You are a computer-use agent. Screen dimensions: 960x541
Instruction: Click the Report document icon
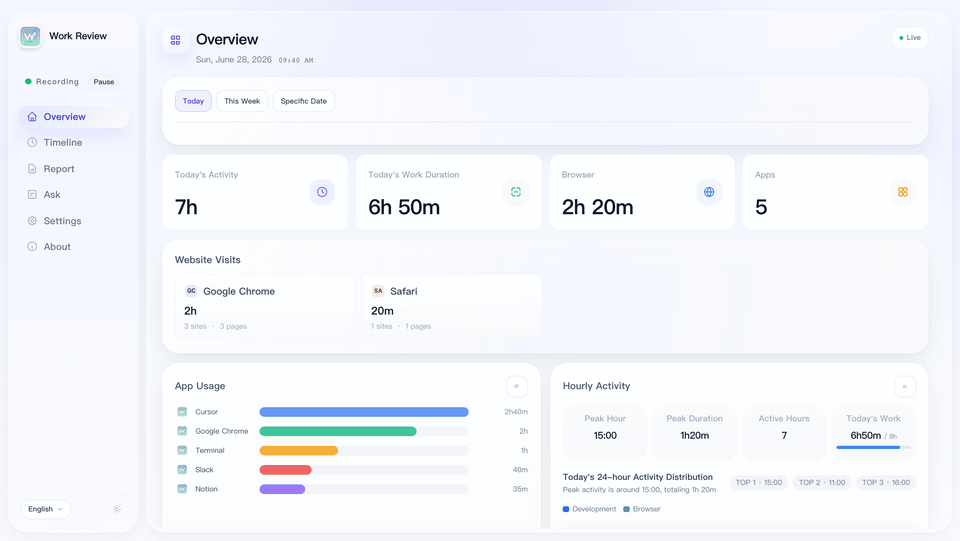[x=32, y=168]
